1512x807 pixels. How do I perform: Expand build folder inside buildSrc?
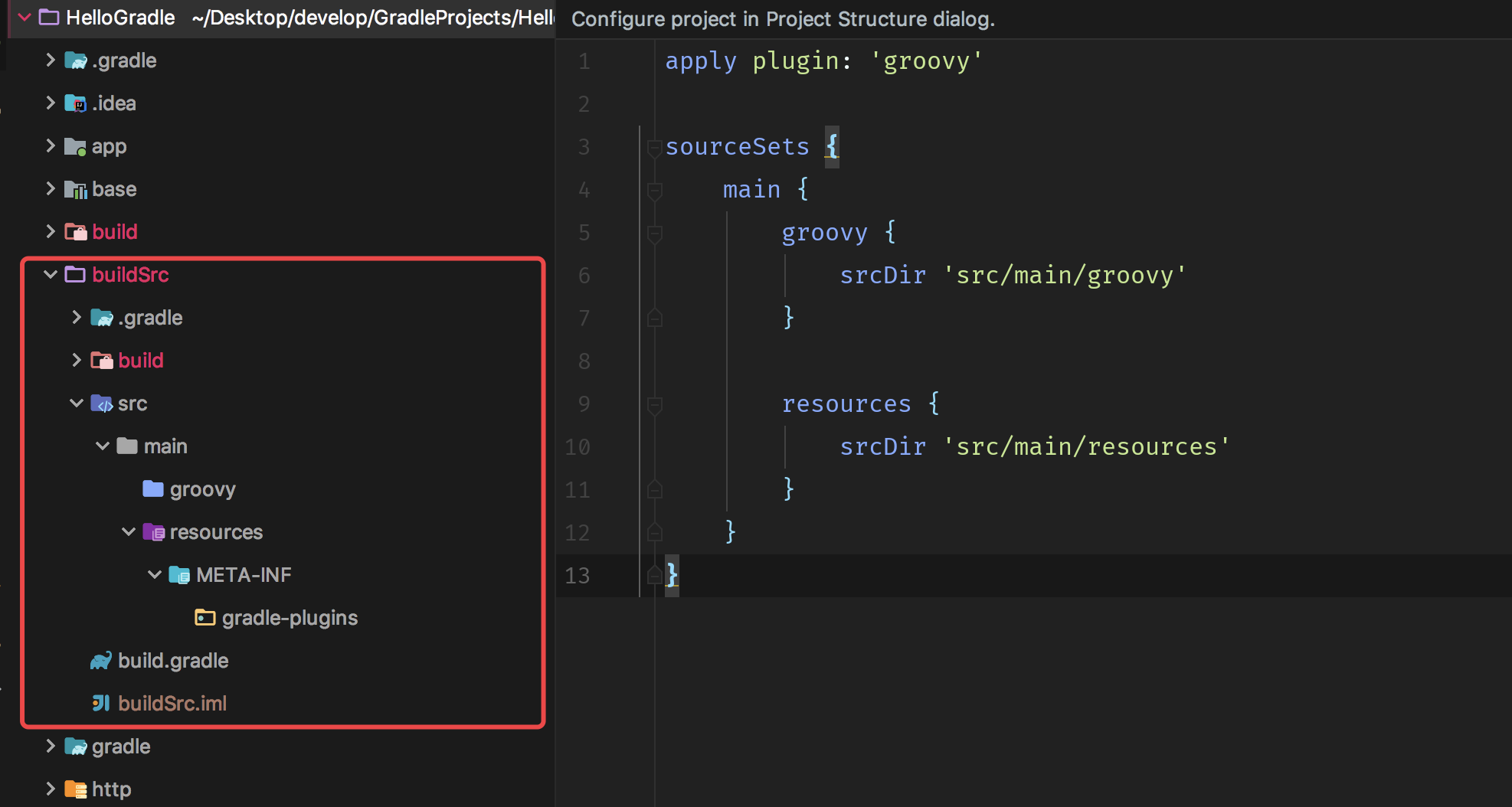[x=77, y=361]
